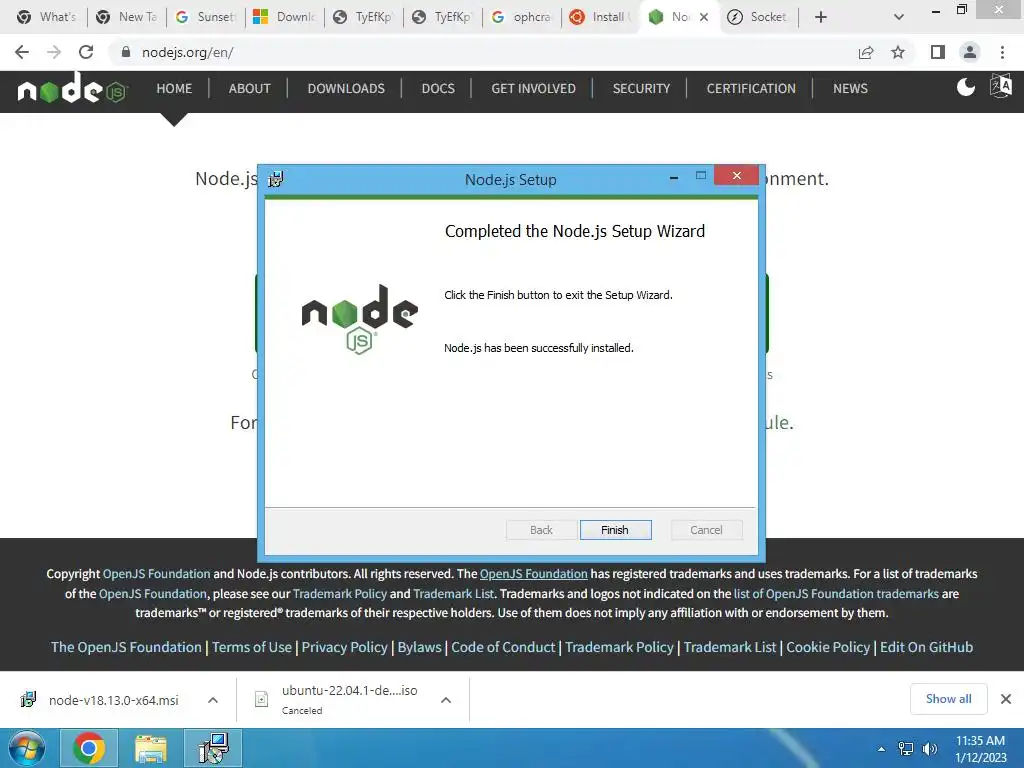1024x768 pixels.
Task: Open the Bylaws footer link
Action: coord(419,647)
